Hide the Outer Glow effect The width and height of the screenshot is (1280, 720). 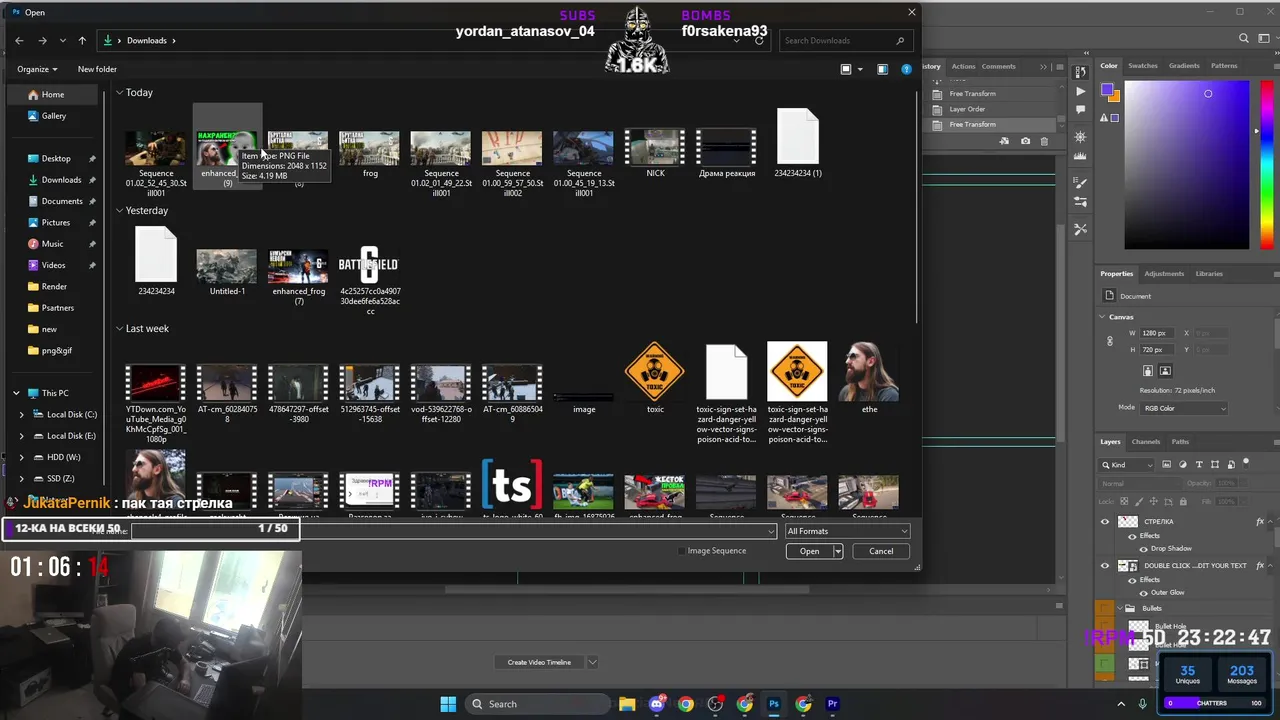point(1142,592)
